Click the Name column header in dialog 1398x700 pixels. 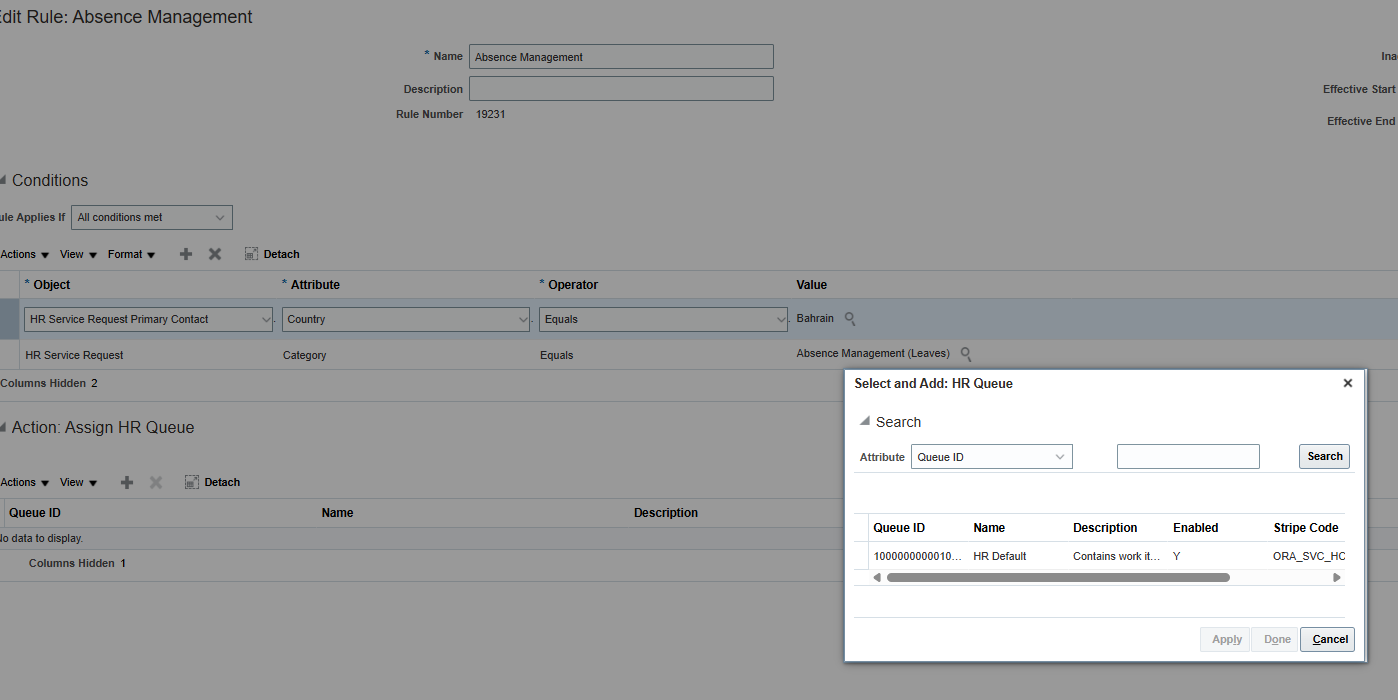click(x=989, y=528)
